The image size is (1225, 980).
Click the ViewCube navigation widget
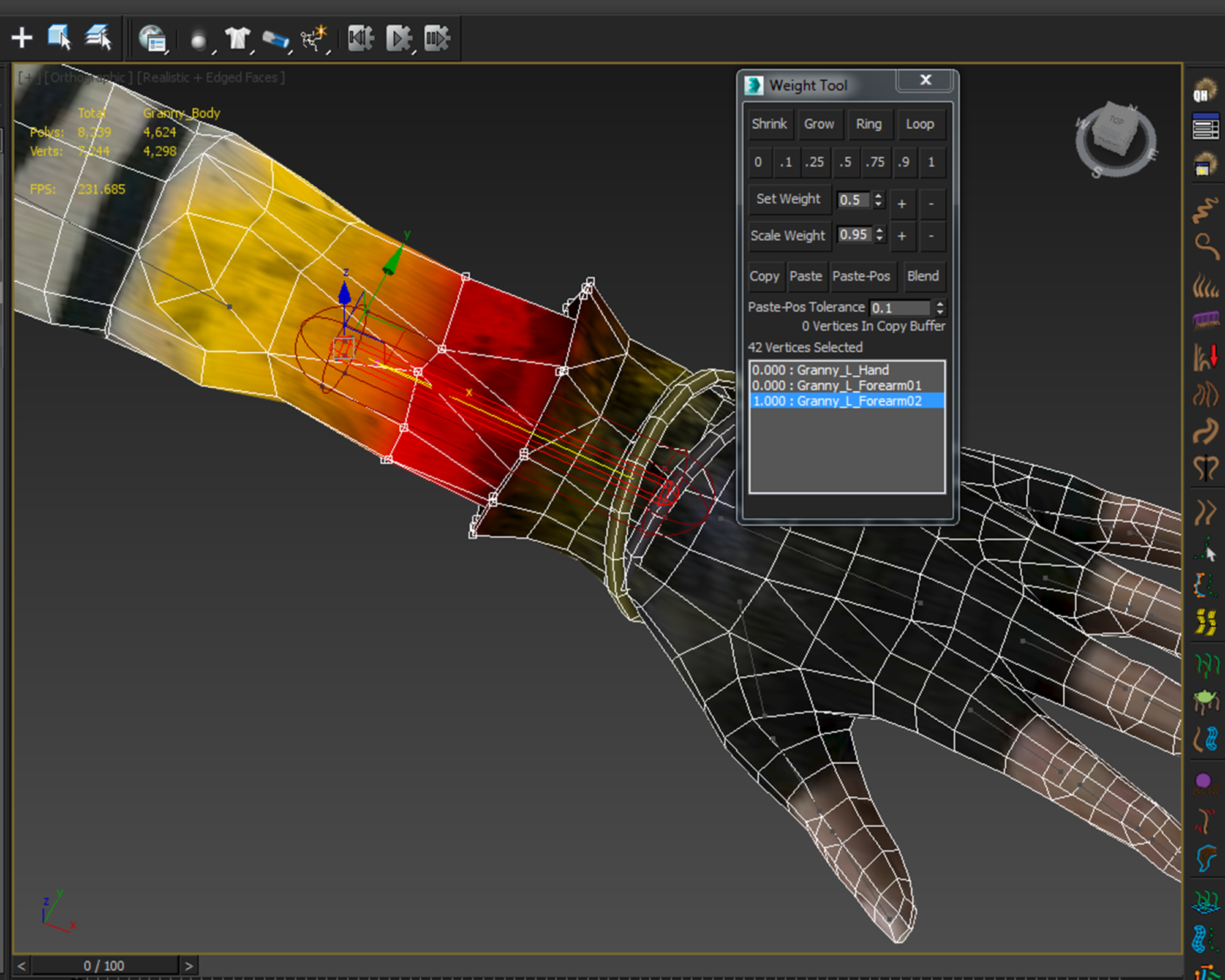pos(1116,140)
